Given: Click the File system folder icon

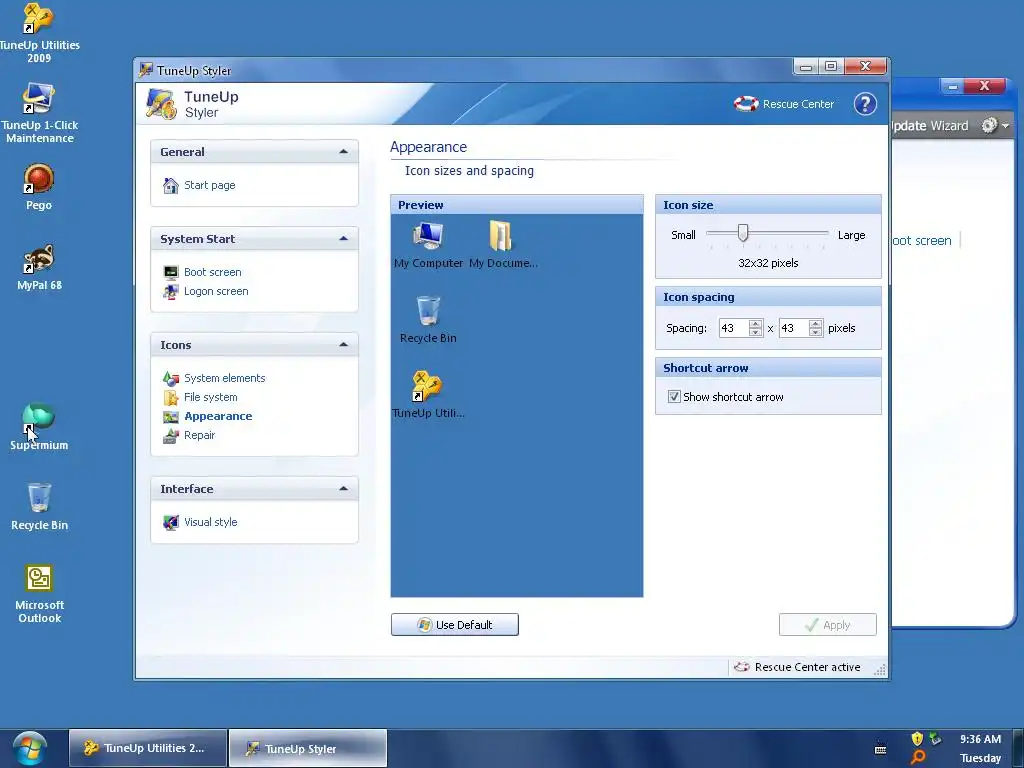Looking at the screenshot, I should 170,397.
